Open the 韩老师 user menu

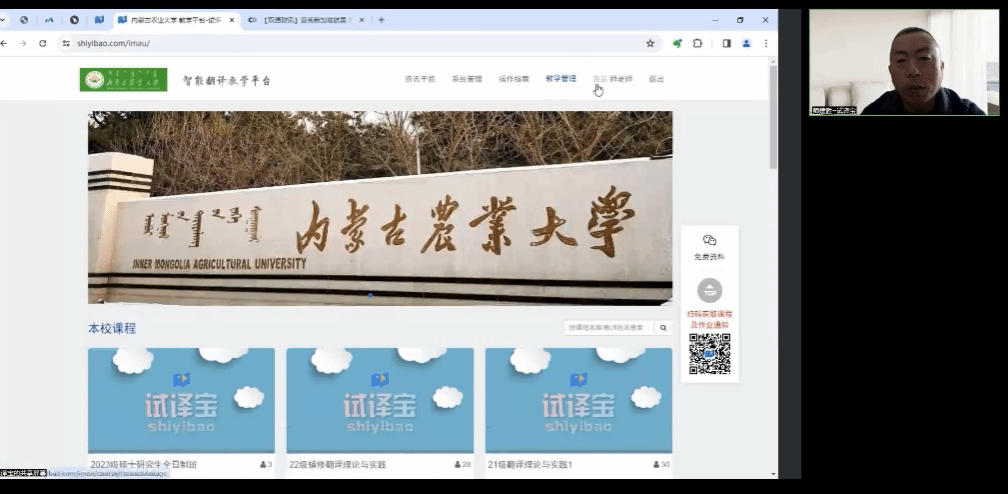tap(613, 79)
